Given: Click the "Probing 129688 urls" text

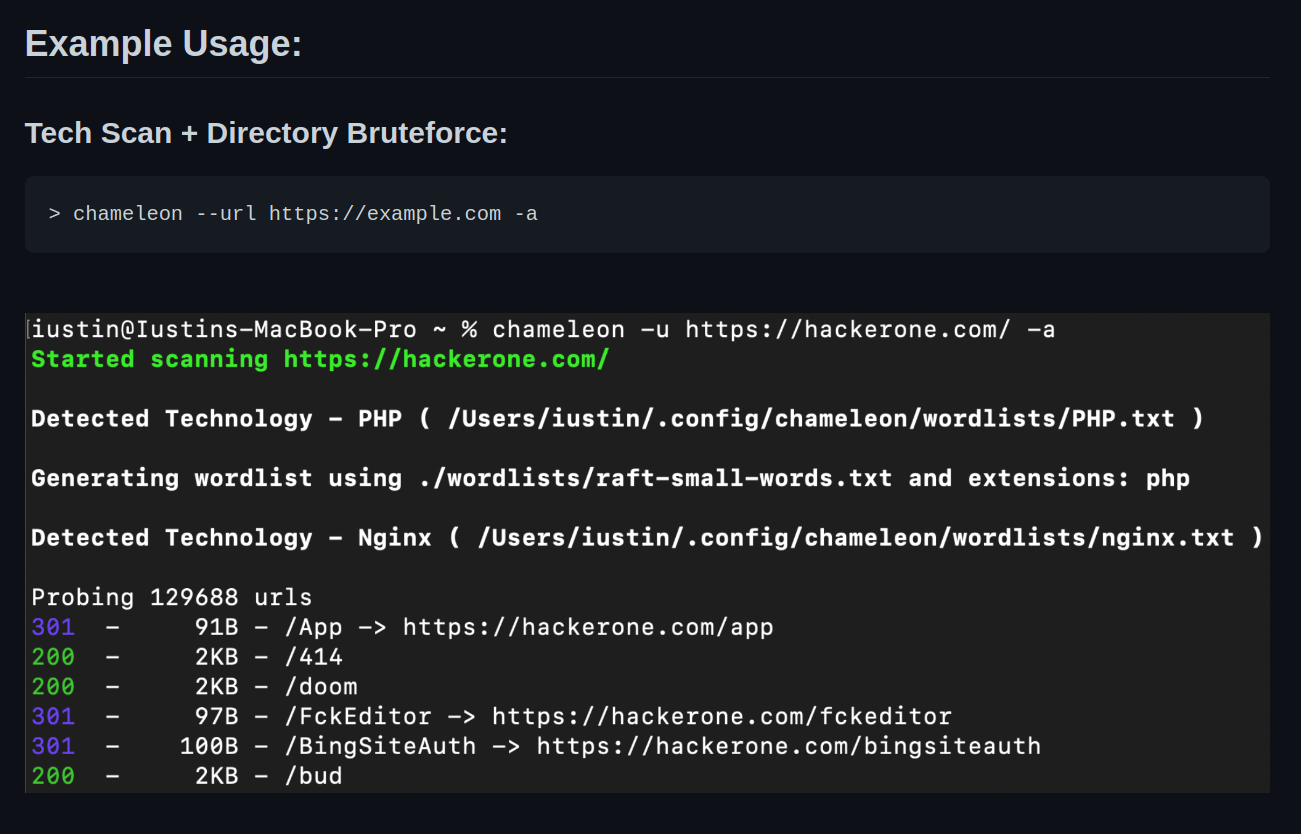Looking at the screenshot, I should pos(172,597).
